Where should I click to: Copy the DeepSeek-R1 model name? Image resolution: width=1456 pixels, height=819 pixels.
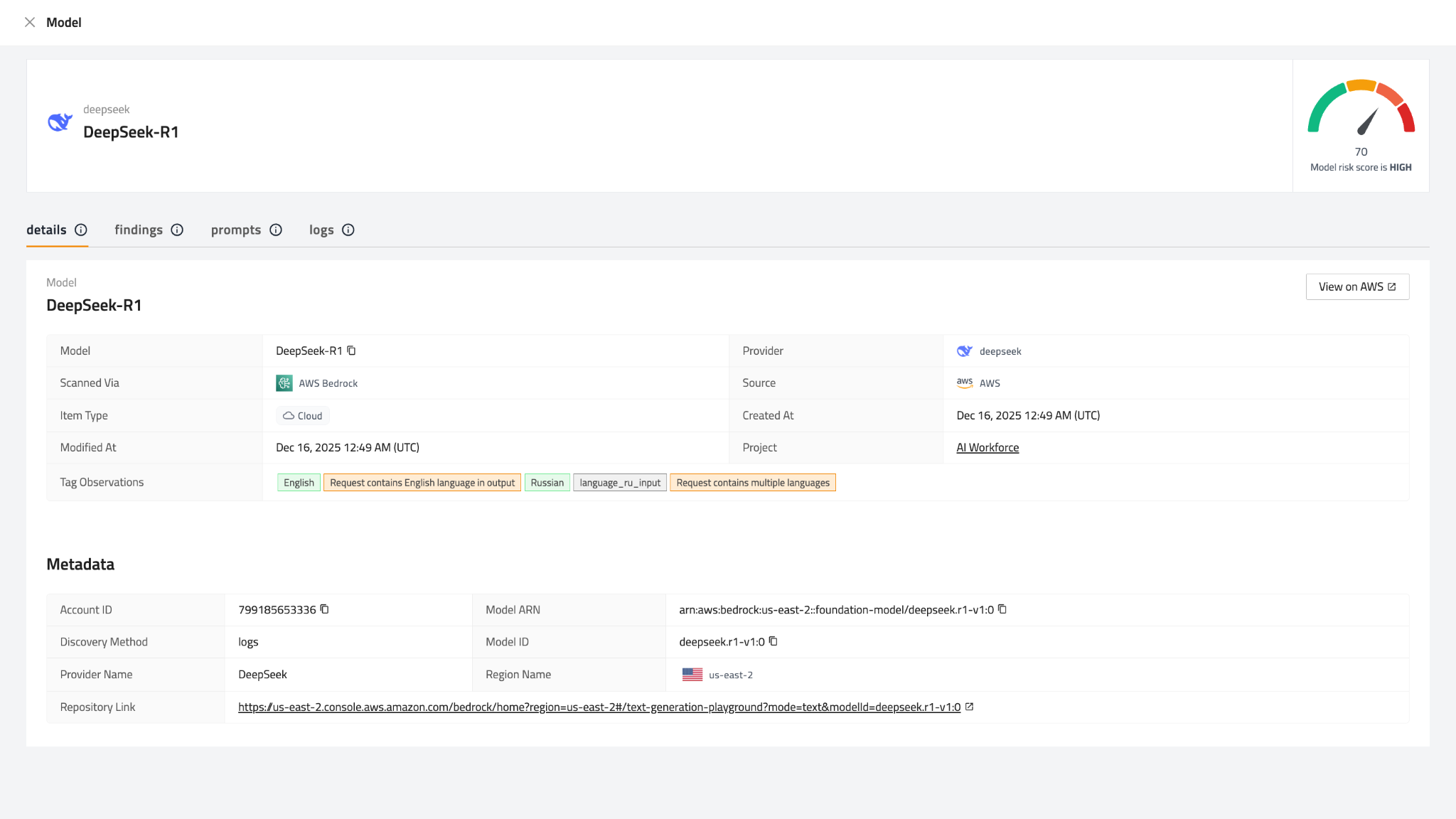pyautogui.click(x=351, y=350)
